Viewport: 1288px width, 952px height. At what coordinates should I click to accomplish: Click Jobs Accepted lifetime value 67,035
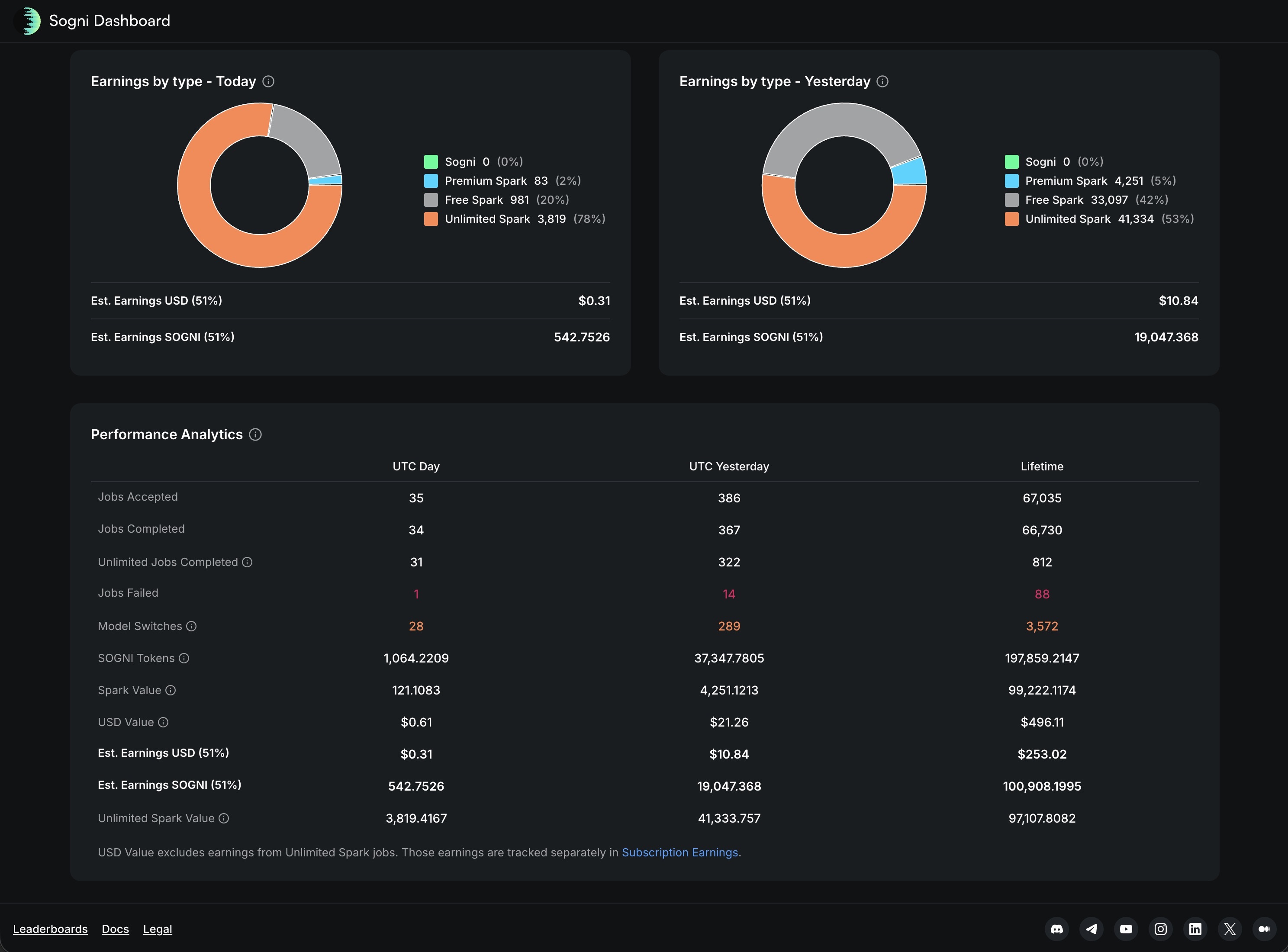pyautogui.click(x=1042, y=498)
